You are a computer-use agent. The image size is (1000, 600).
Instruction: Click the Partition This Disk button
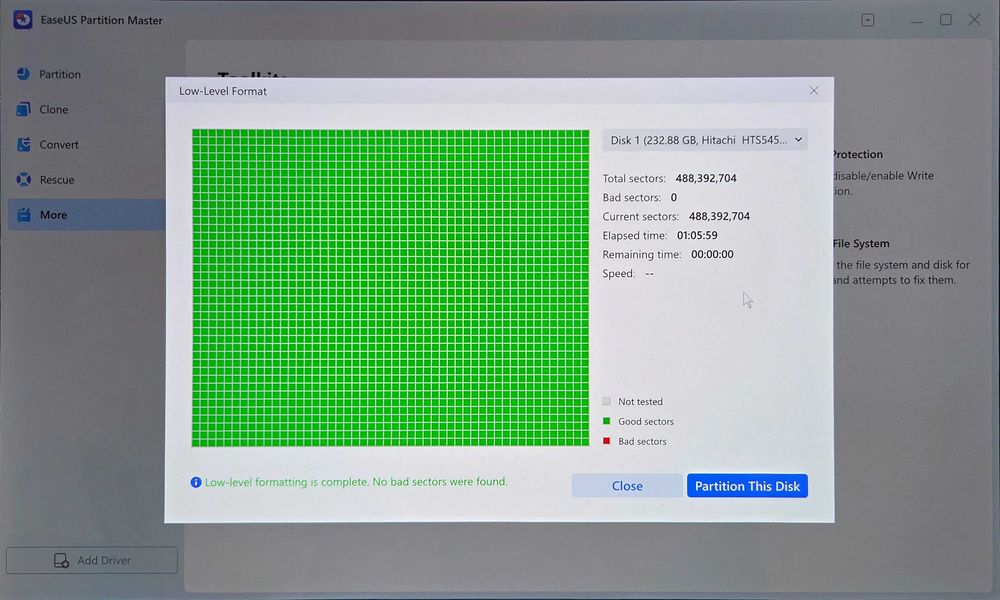pos(747,485)
